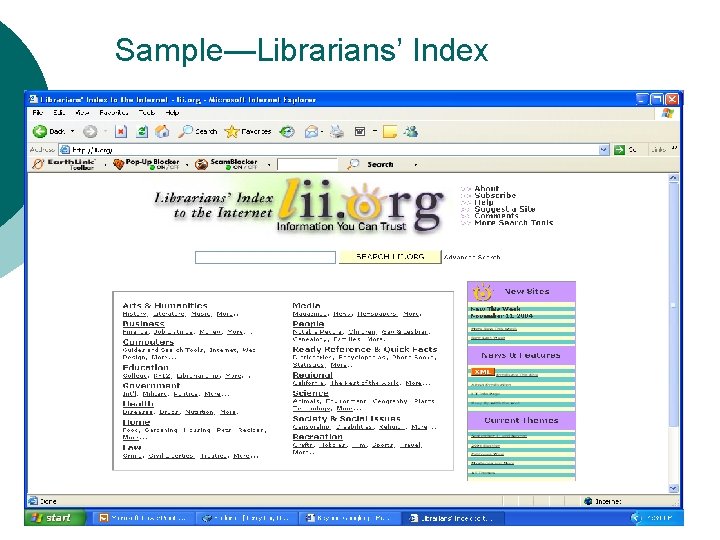Viewport: 720px width, 540px height.
Task: Open the Subscribe link
Action: [495, 195]
